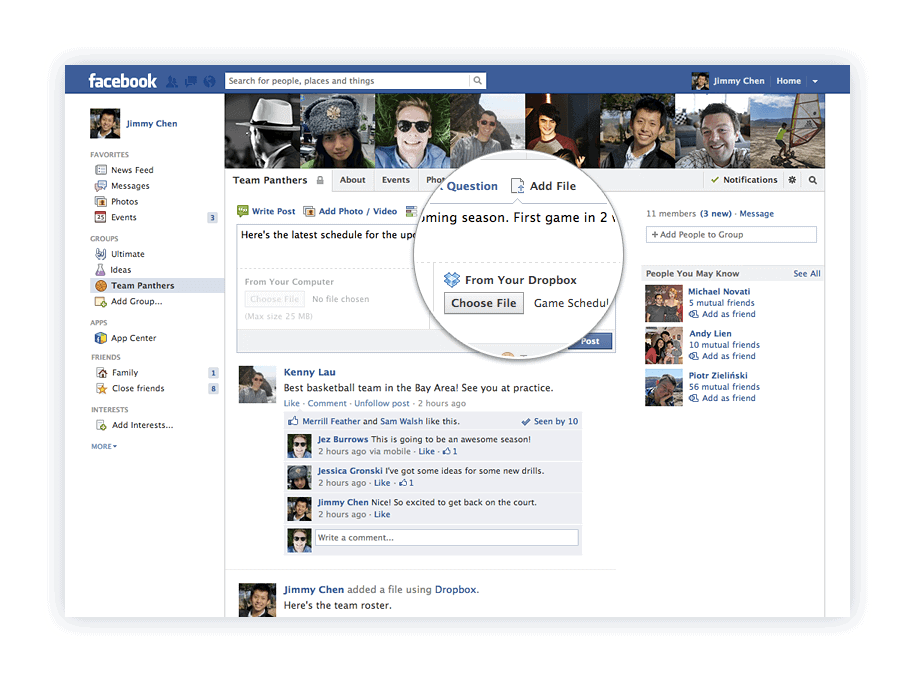The height and width of the screenshot is (682, 915).
Task: Open the About tab of Team Panthers
Action: pos(353,180)
